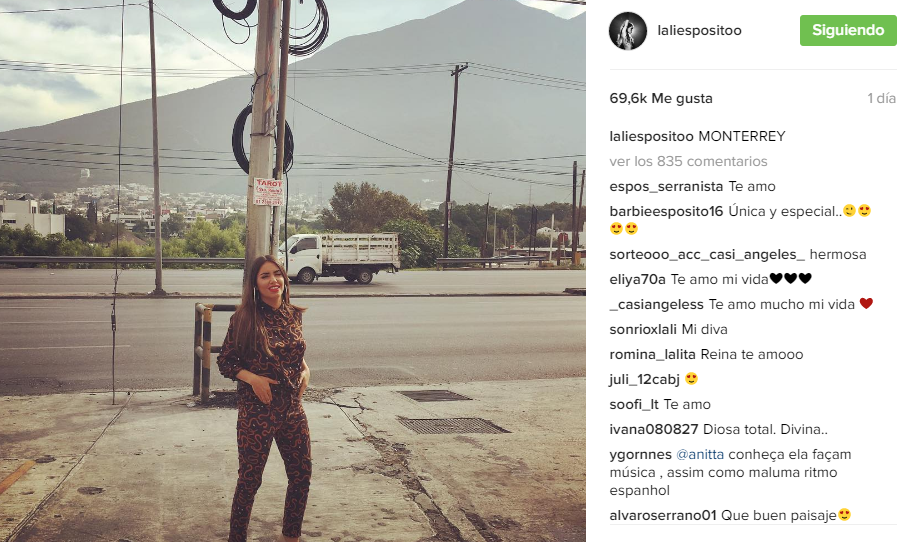Open alvaroserrano01 commenter profile
902x542 pixels.
(x=663, y=515)
